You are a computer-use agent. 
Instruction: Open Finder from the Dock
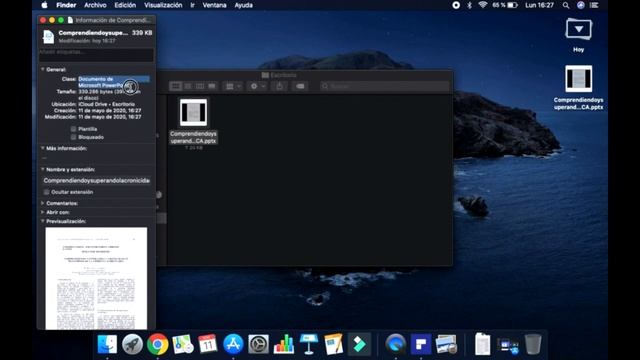(x=107, y=344)
